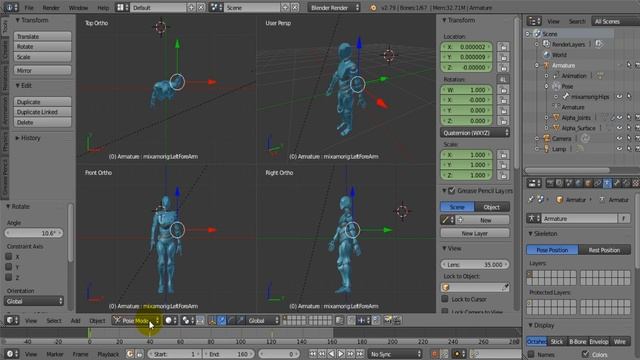Click the Translate button
The height and width of the screenshot is (360, 640).
pyautogui.click(x=42, y=36)
